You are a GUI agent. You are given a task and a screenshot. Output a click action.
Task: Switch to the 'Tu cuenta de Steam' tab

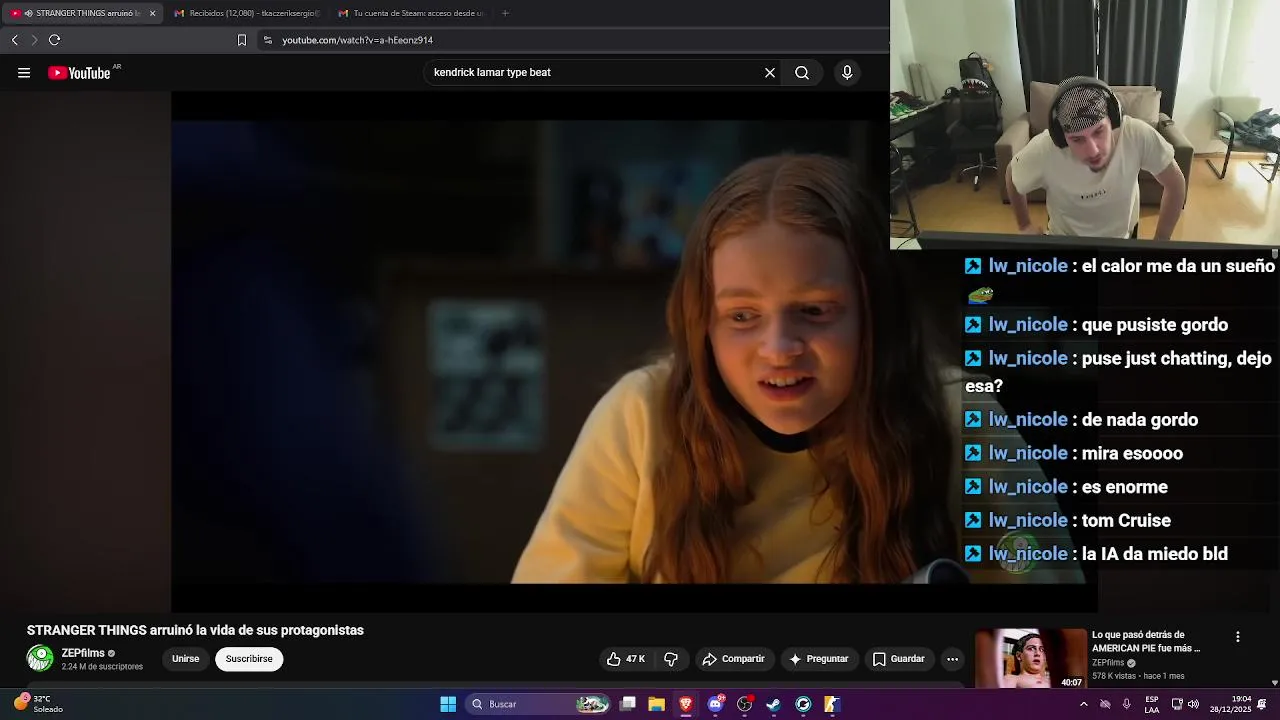[x=410, y=13]
